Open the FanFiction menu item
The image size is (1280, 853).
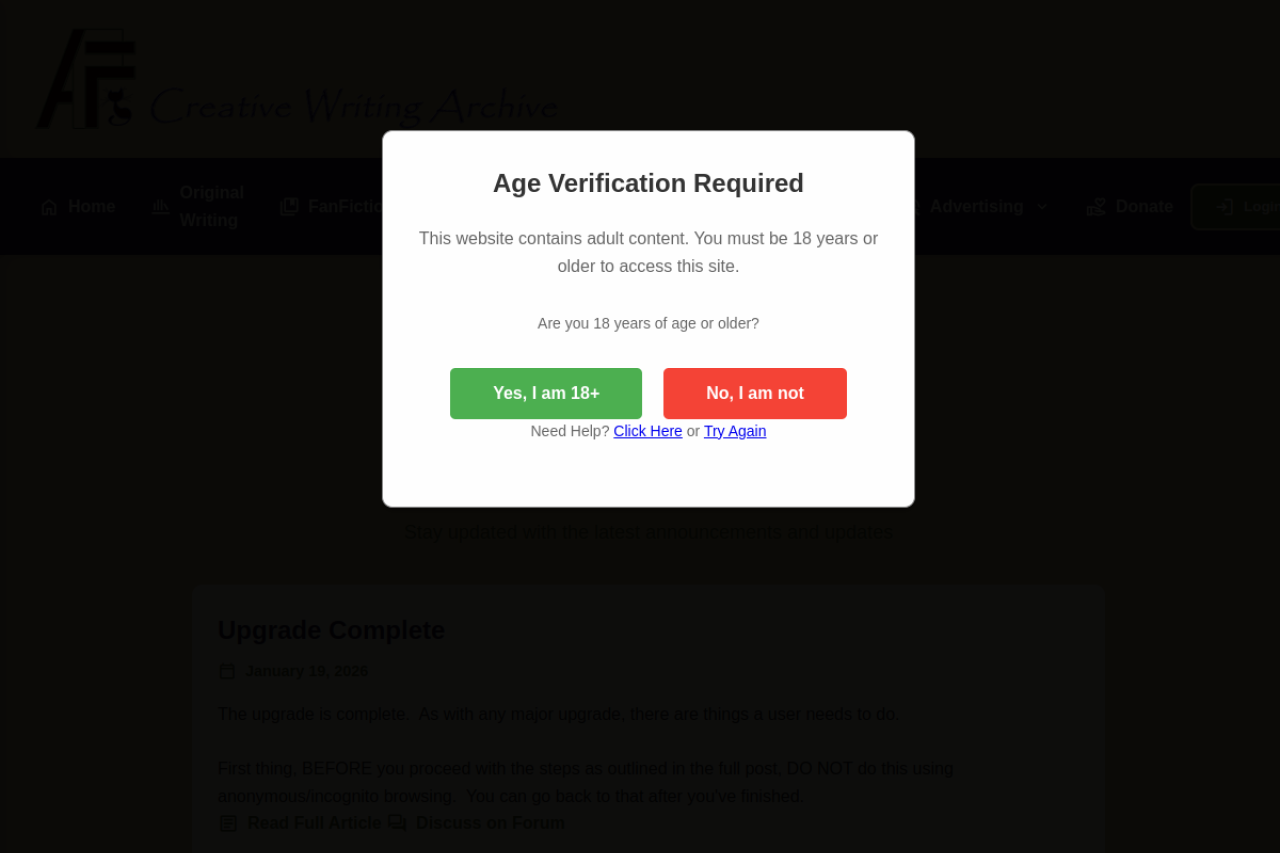tap(345, 206)
